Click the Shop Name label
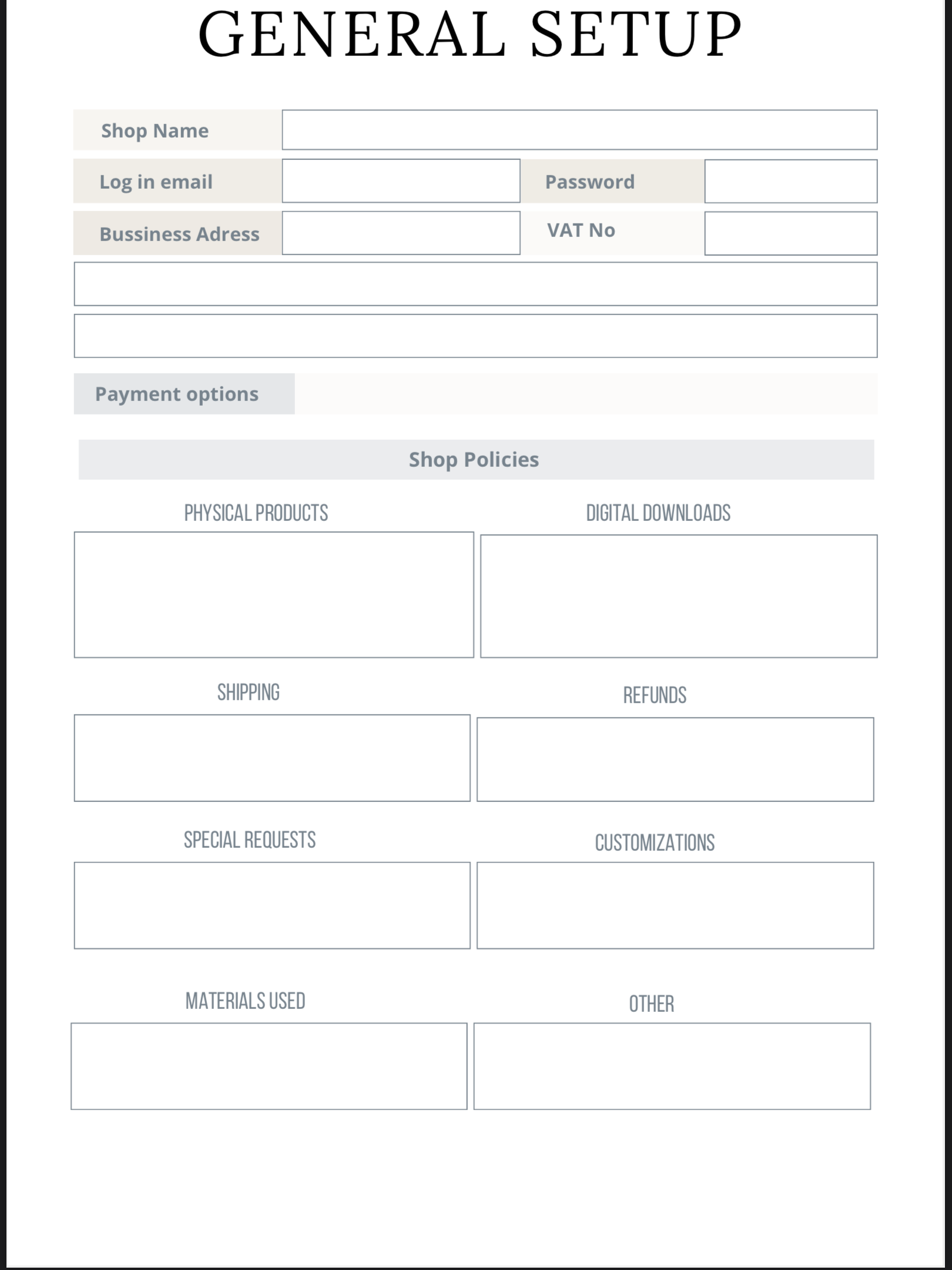 coord(155,131)
